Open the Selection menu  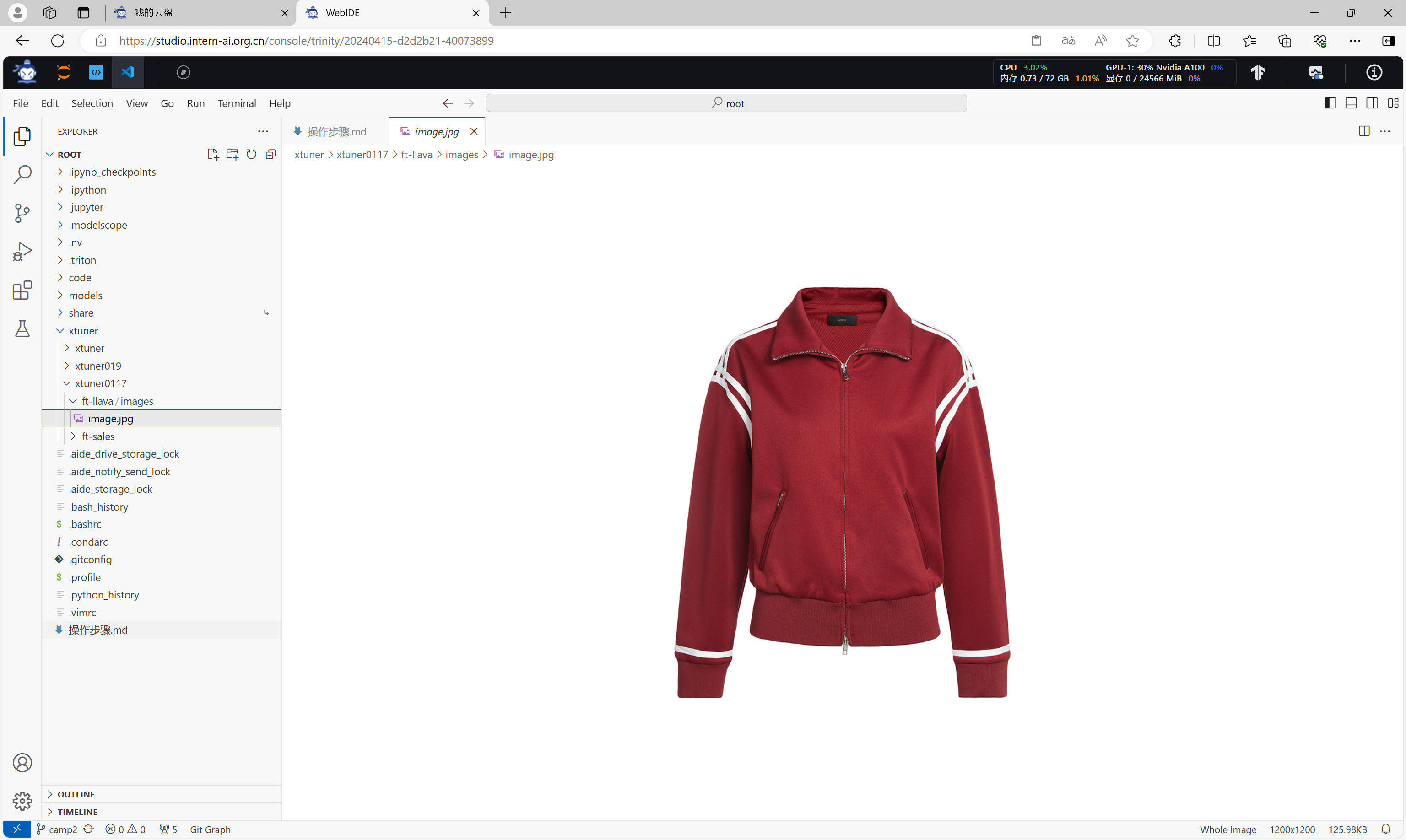pyautogui.click(x=92, y=103)
